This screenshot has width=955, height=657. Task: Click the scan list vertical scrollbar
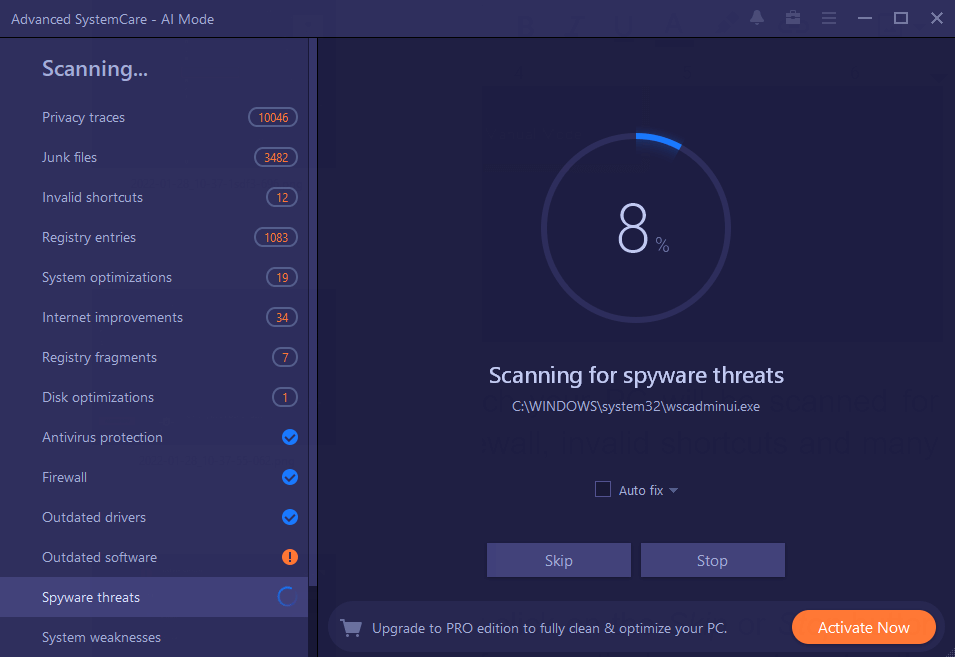tap(313, 312)
